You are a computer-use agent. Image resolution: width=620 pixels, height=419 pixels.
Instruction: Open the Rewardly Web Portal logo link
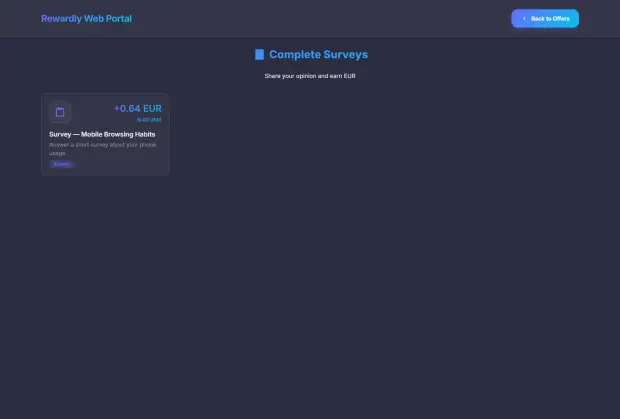click(86, 19)
